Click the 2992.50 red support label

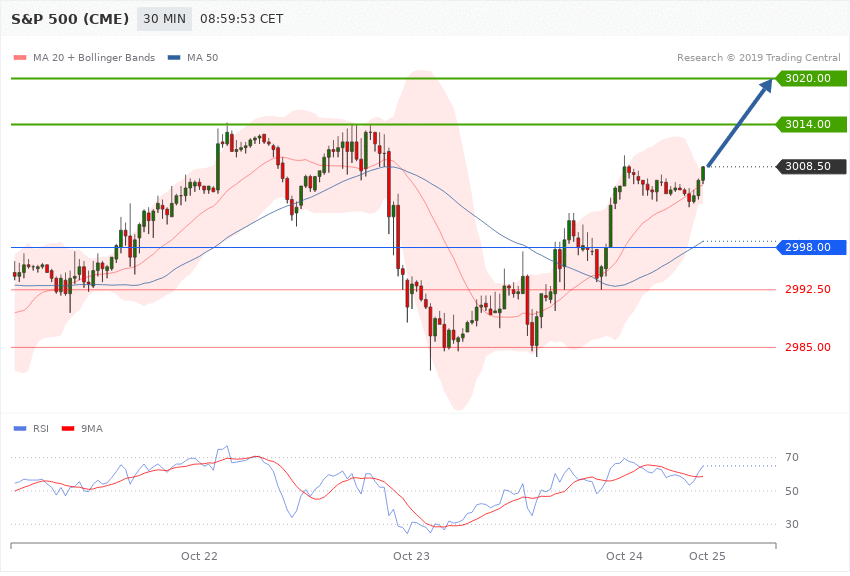pyautogui.click(x=808, y=289)
